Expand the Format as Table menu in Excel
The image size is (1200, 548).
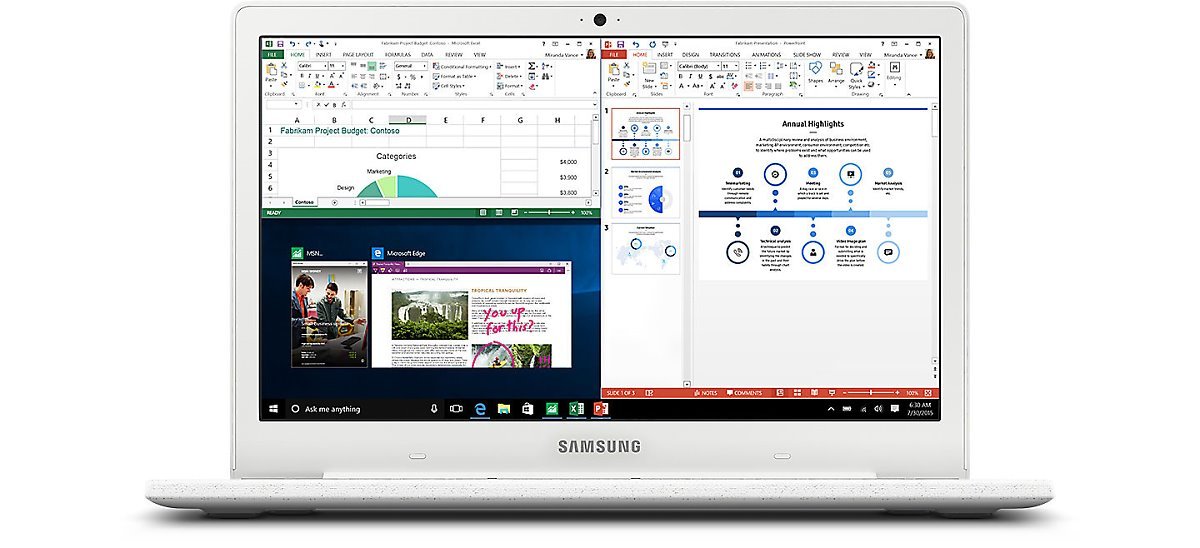455,76
